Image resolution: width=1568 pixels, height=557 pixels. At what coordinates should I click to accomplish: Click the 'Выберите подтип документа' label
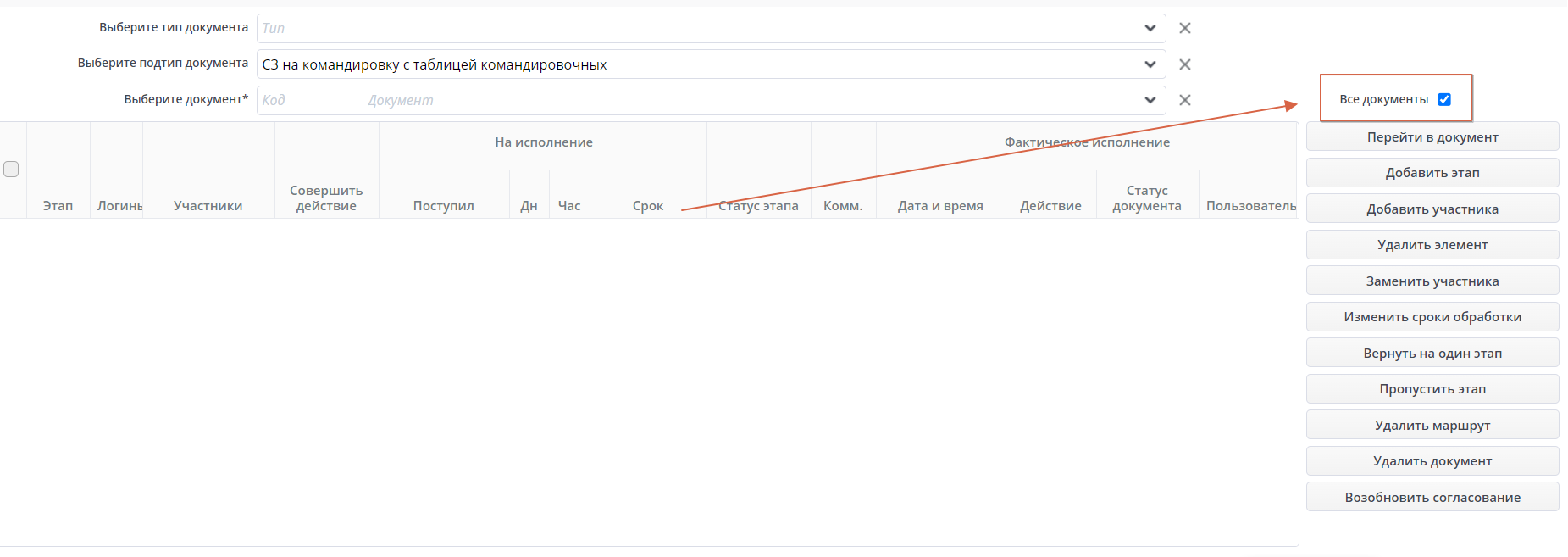click(x=163, y=63)
